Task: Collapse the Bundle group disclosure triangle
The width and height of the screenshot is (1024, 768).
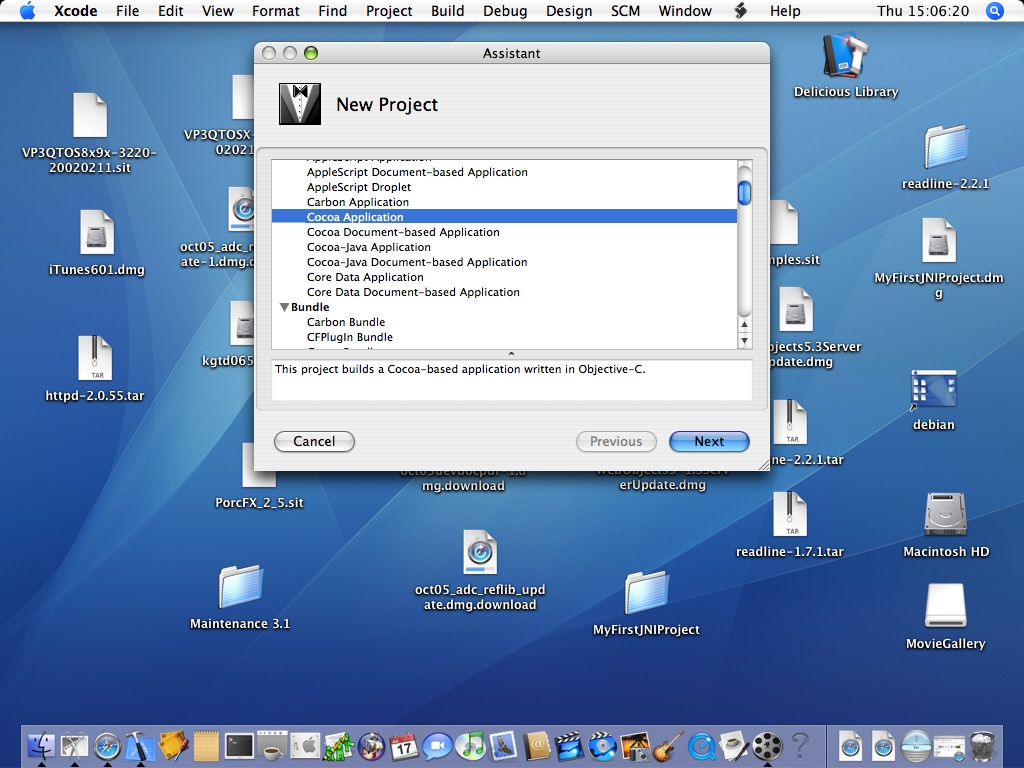Action: [284, 307]
